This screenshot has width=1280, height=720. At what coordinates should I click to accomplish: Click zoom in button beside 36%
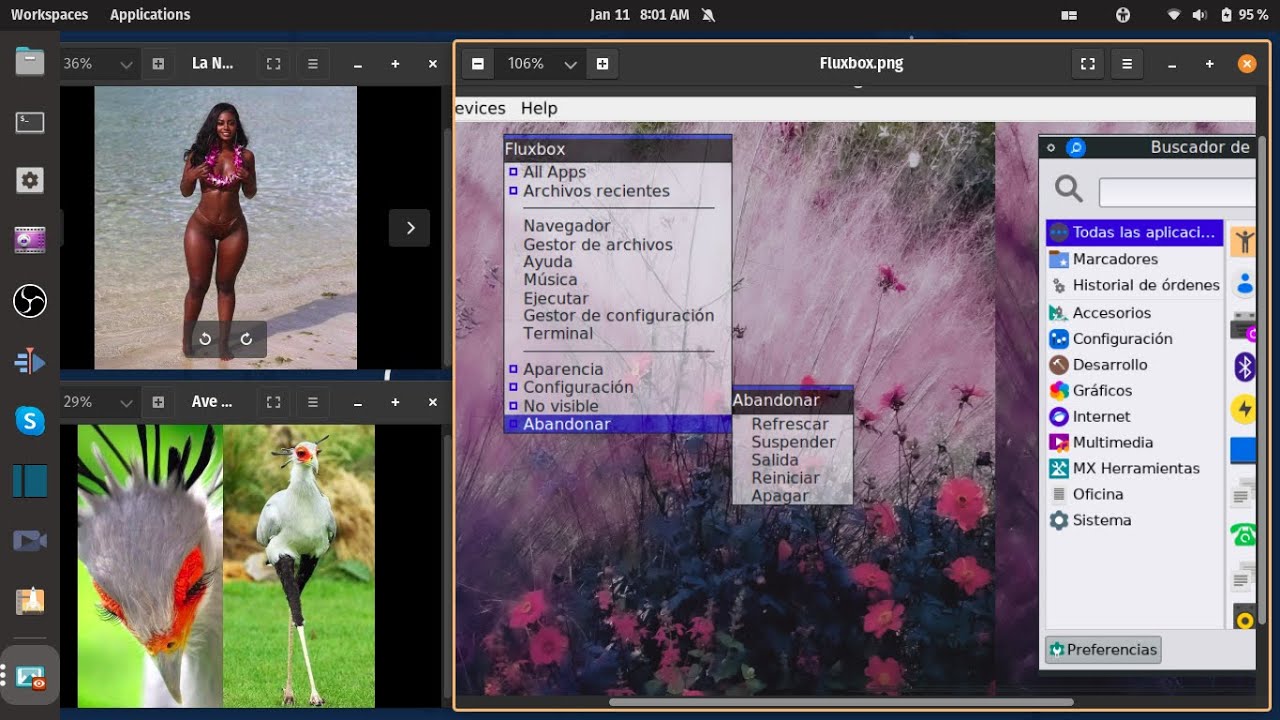(158, 64)
